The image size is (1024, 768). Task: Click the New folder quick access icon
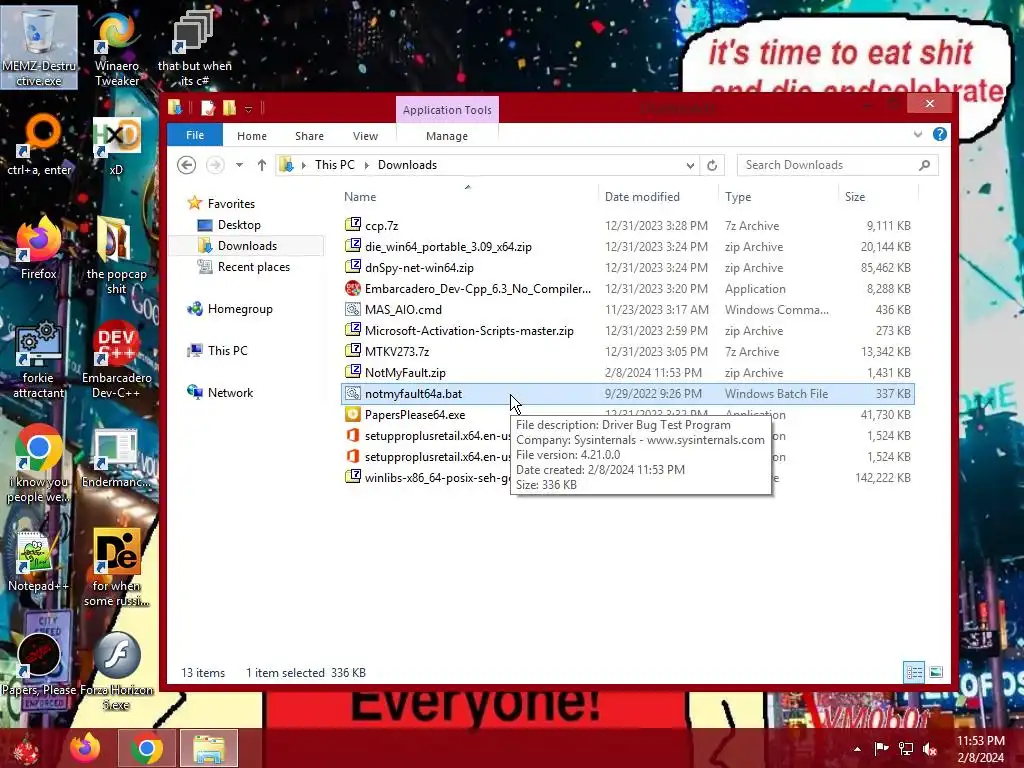click(x=229, y=108)
